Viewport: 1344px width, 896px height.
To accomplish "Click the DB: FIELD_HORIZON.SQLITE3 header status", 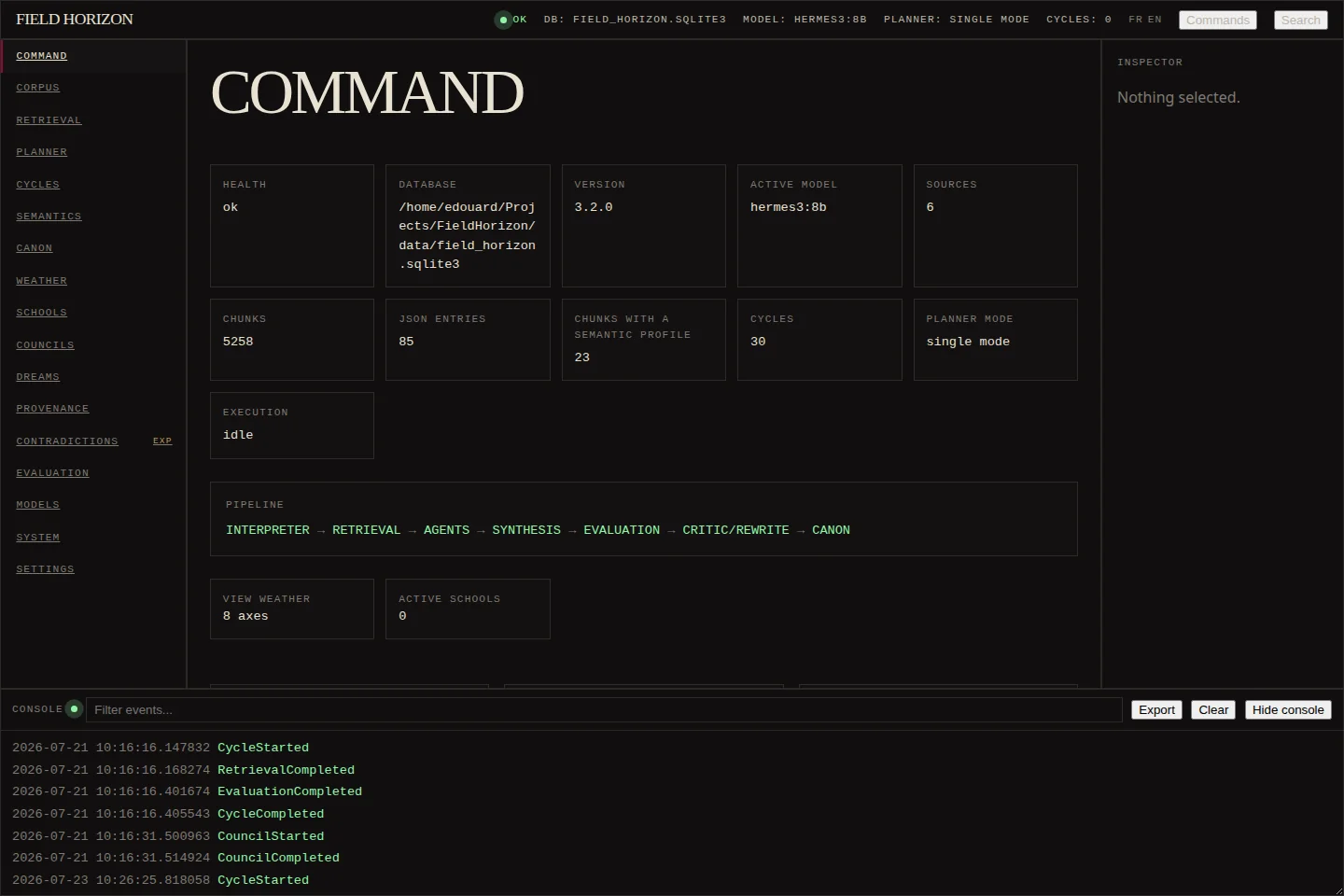I will tap(635, 20).
